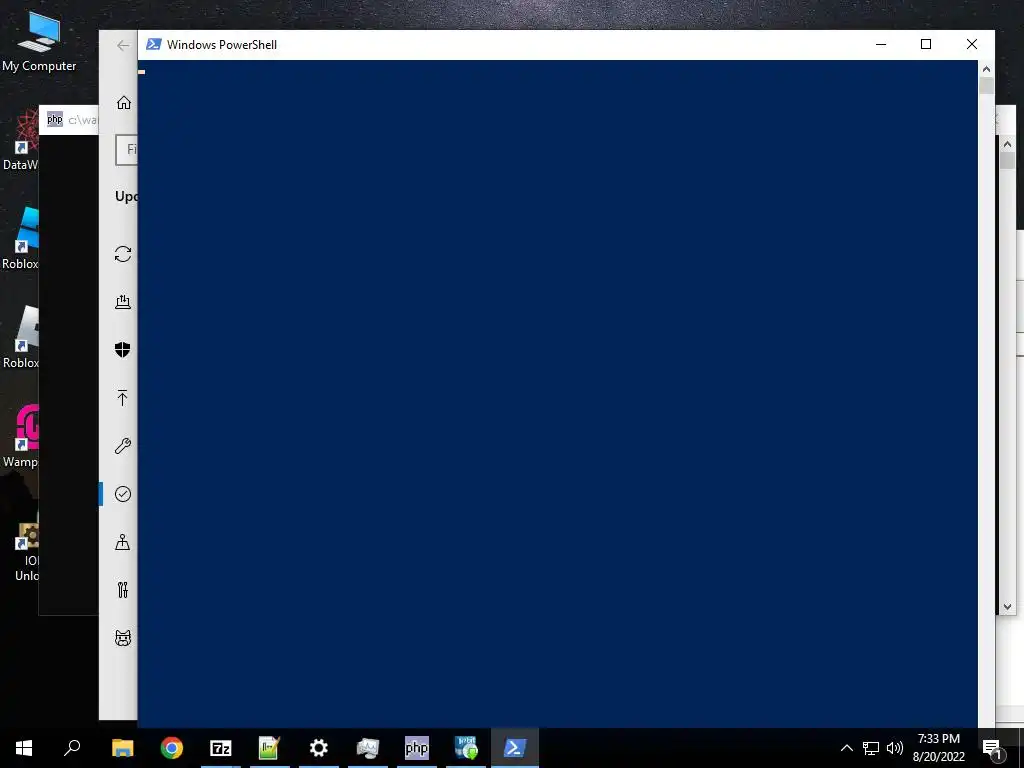Click scroll down arrow in php window
The image size is (1024, 768).
1007,607
